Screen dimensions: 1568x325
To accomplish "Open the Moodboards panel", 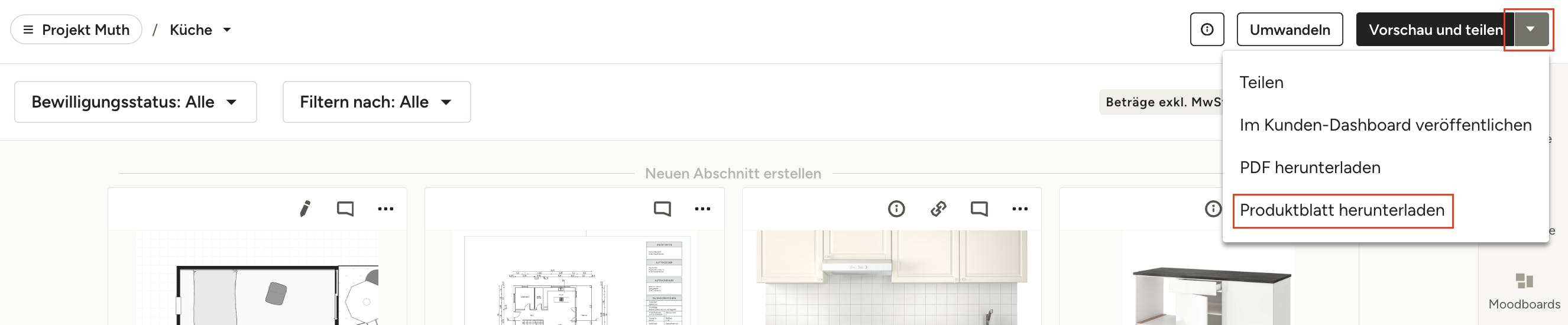I will (1524, 291).
